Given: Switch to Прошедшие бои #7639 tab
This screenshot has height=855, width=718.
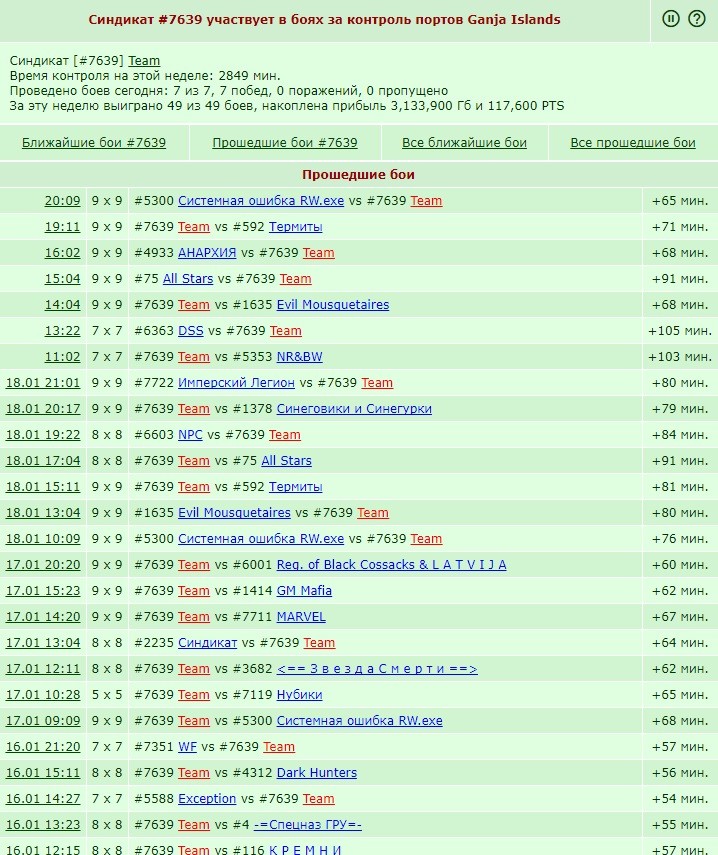Looking at the screenshot, I should coord(285,143).
